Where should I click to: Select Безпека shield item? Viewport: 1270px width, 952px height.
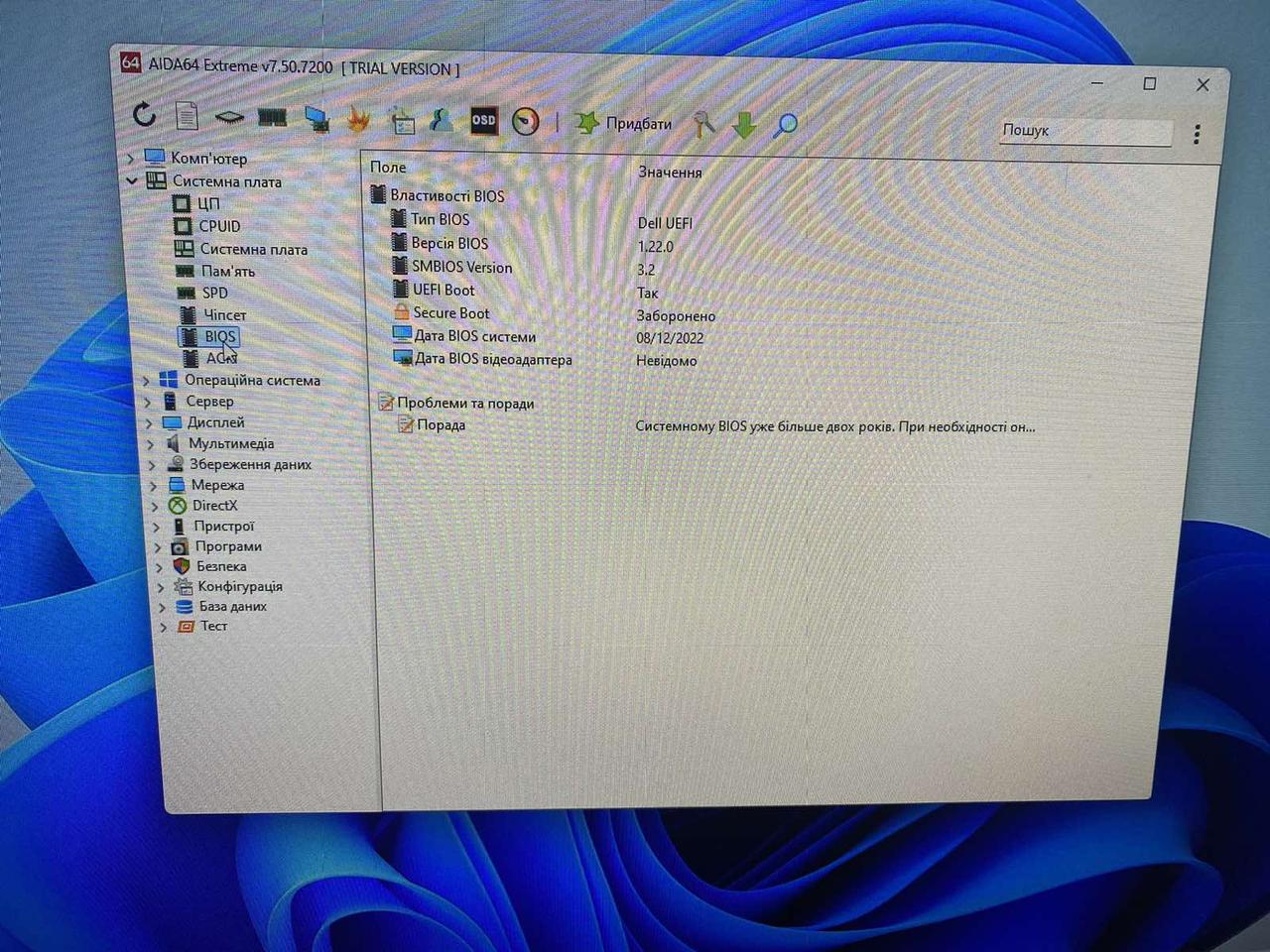(221, 566)
